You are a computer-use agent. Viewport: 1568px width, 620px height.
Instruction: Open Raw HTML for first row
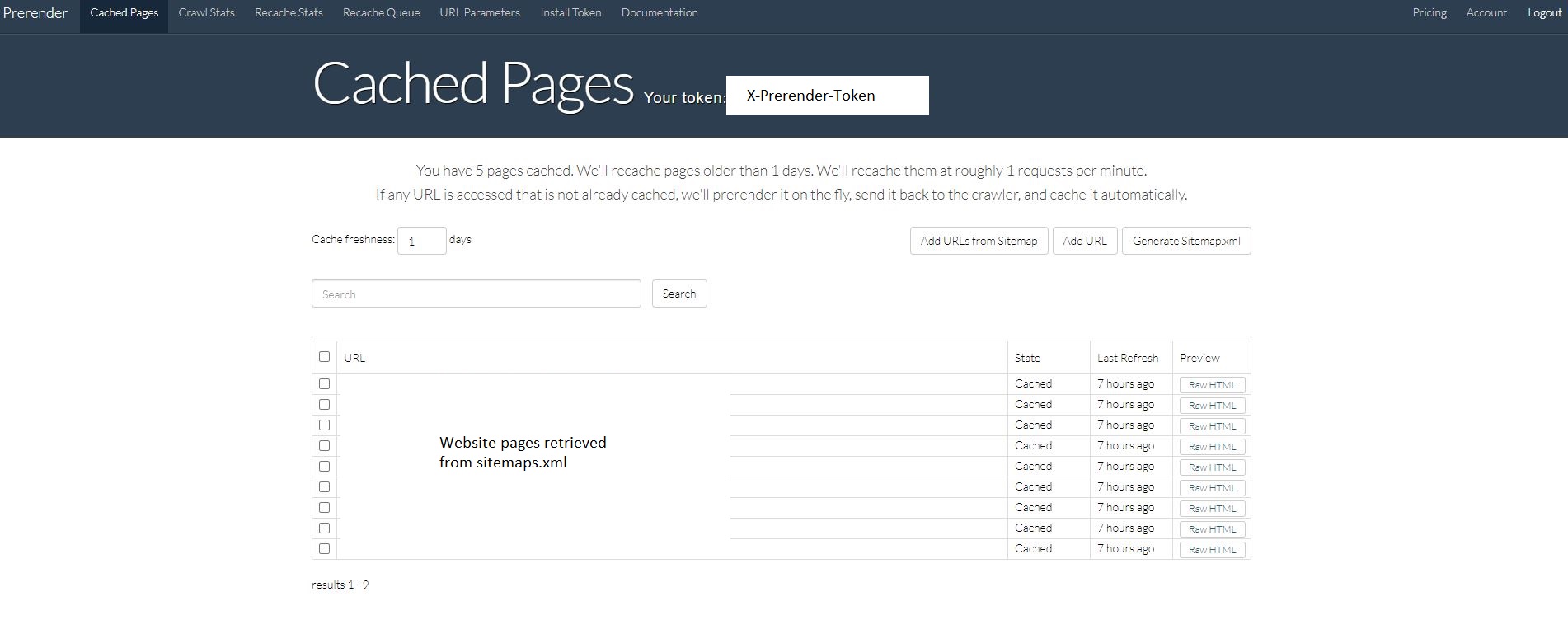[1212, 385]
